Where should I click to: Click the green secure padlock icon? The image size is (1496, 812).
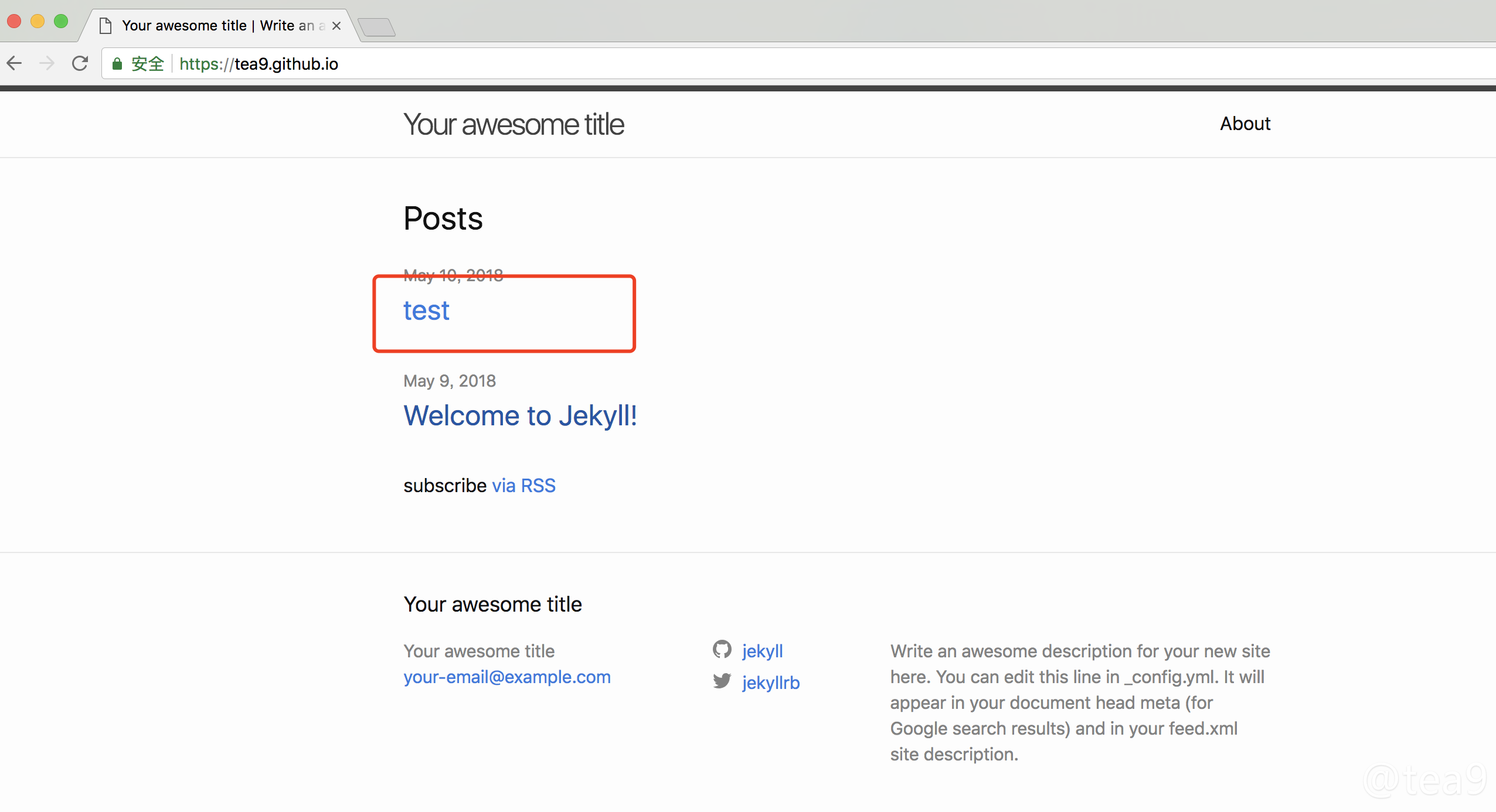click(117, 64)
